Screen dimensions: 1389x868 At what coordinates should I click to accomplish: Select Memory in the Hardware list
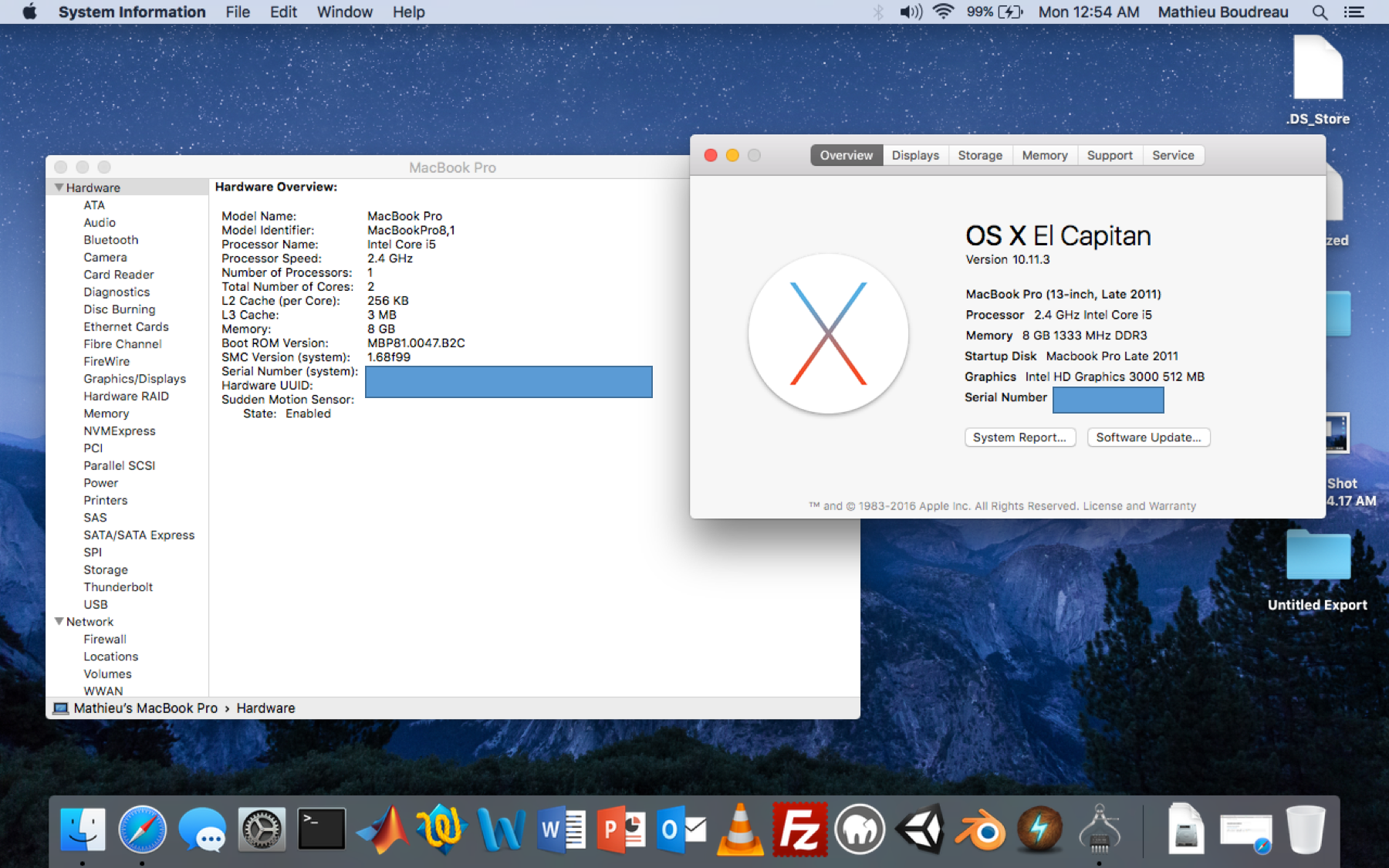click(x=106, y=414)
